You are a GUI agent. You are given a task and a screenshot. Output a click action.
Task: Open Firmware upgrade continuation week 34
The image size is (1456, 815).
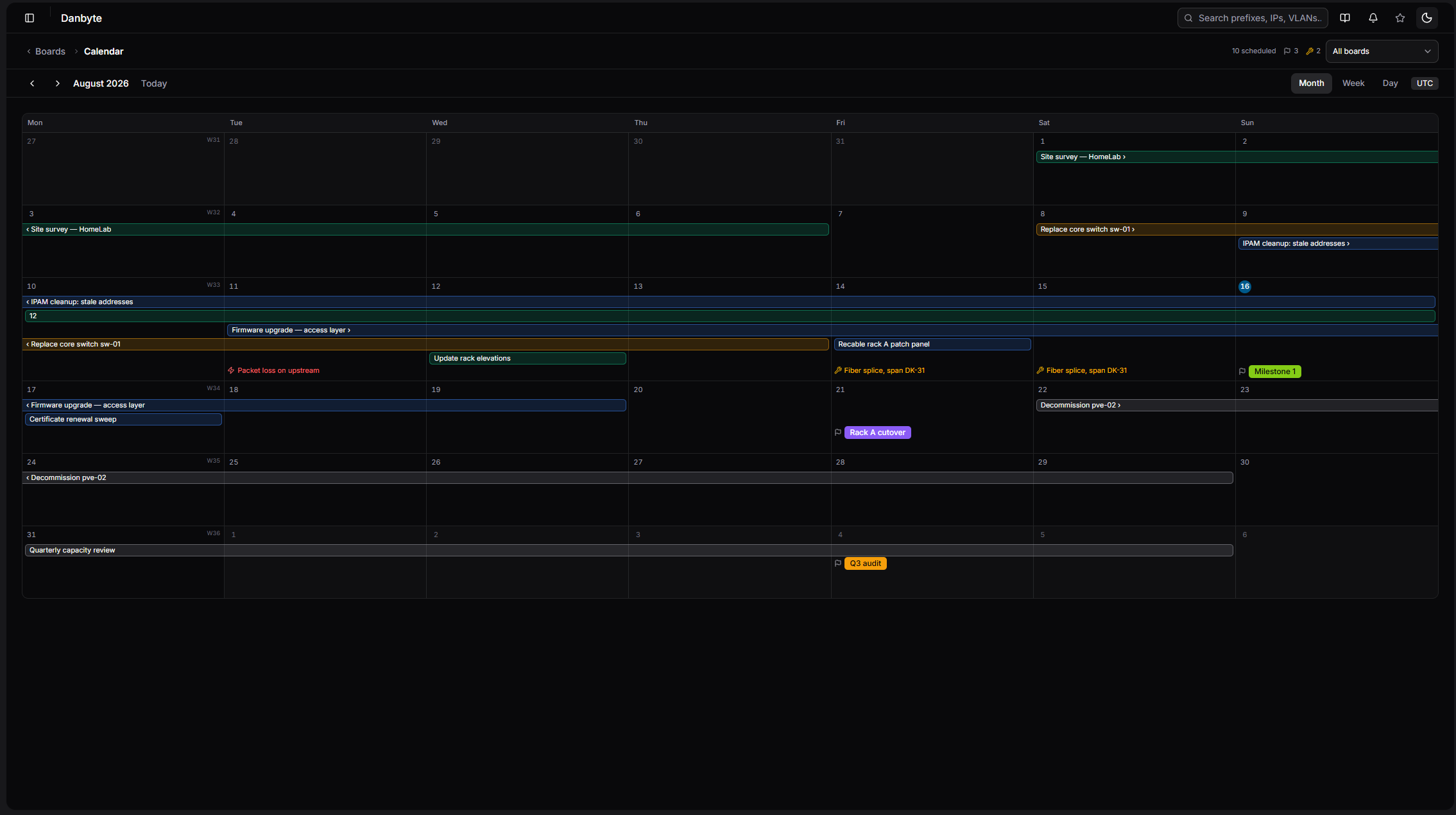(x=324, y=405)
